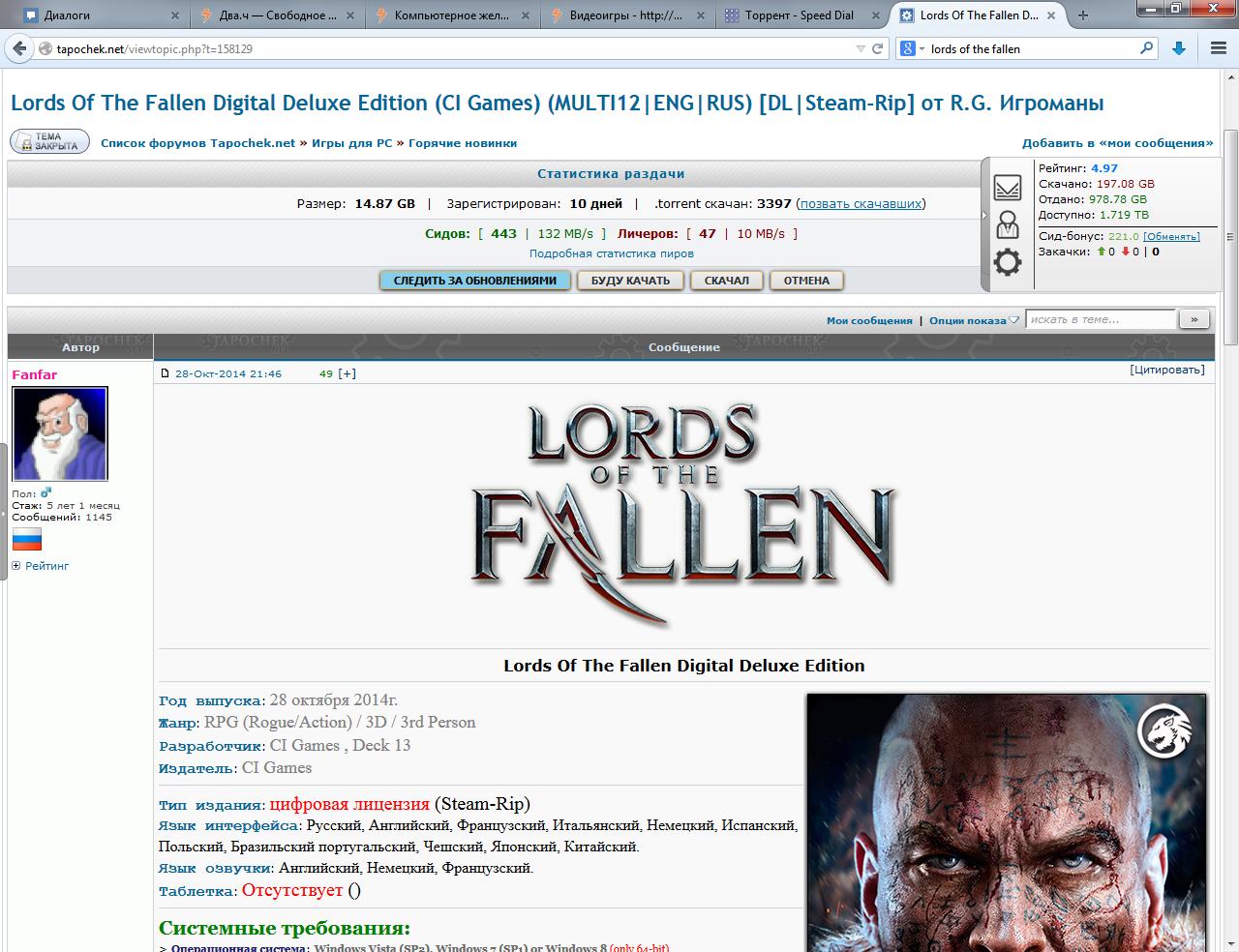Go to 'Список форумов Tapochek.net' link

coord(198,143)
